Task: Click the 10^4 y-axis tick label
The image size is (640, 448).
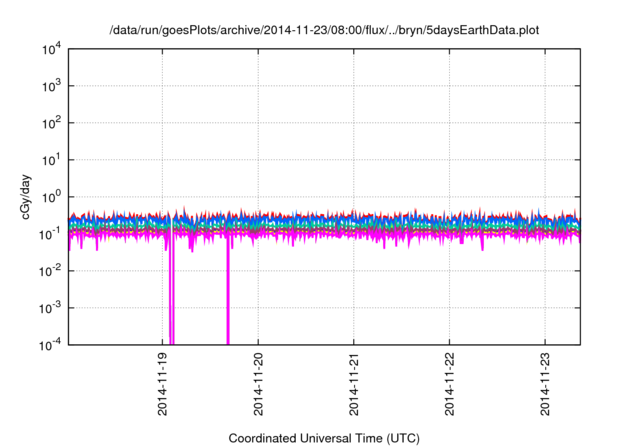Action: coord(52,50)
